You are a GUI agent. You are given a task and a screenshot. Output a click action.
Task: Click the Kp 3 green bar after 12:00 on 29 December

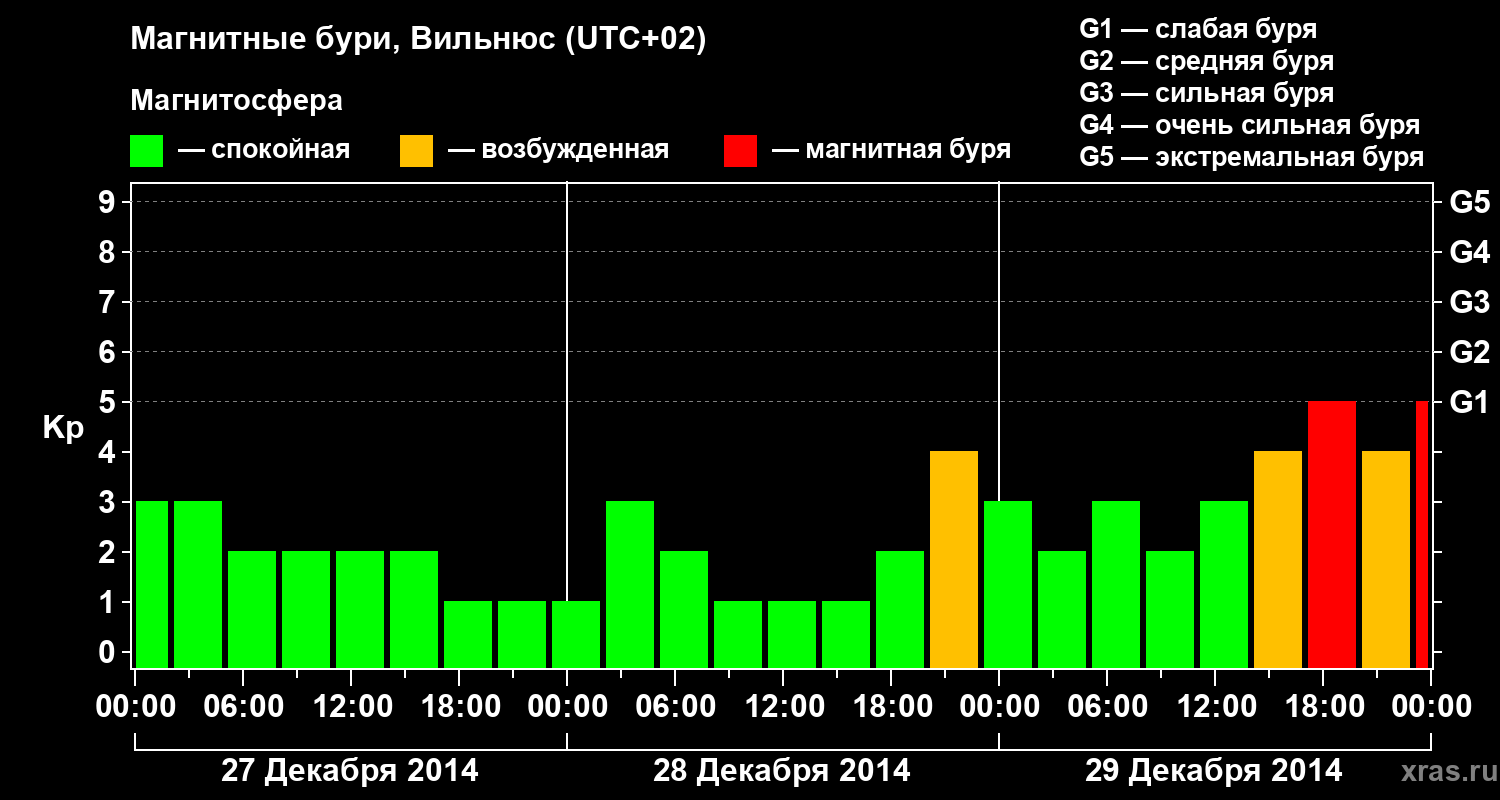(x=1224, y=585)
